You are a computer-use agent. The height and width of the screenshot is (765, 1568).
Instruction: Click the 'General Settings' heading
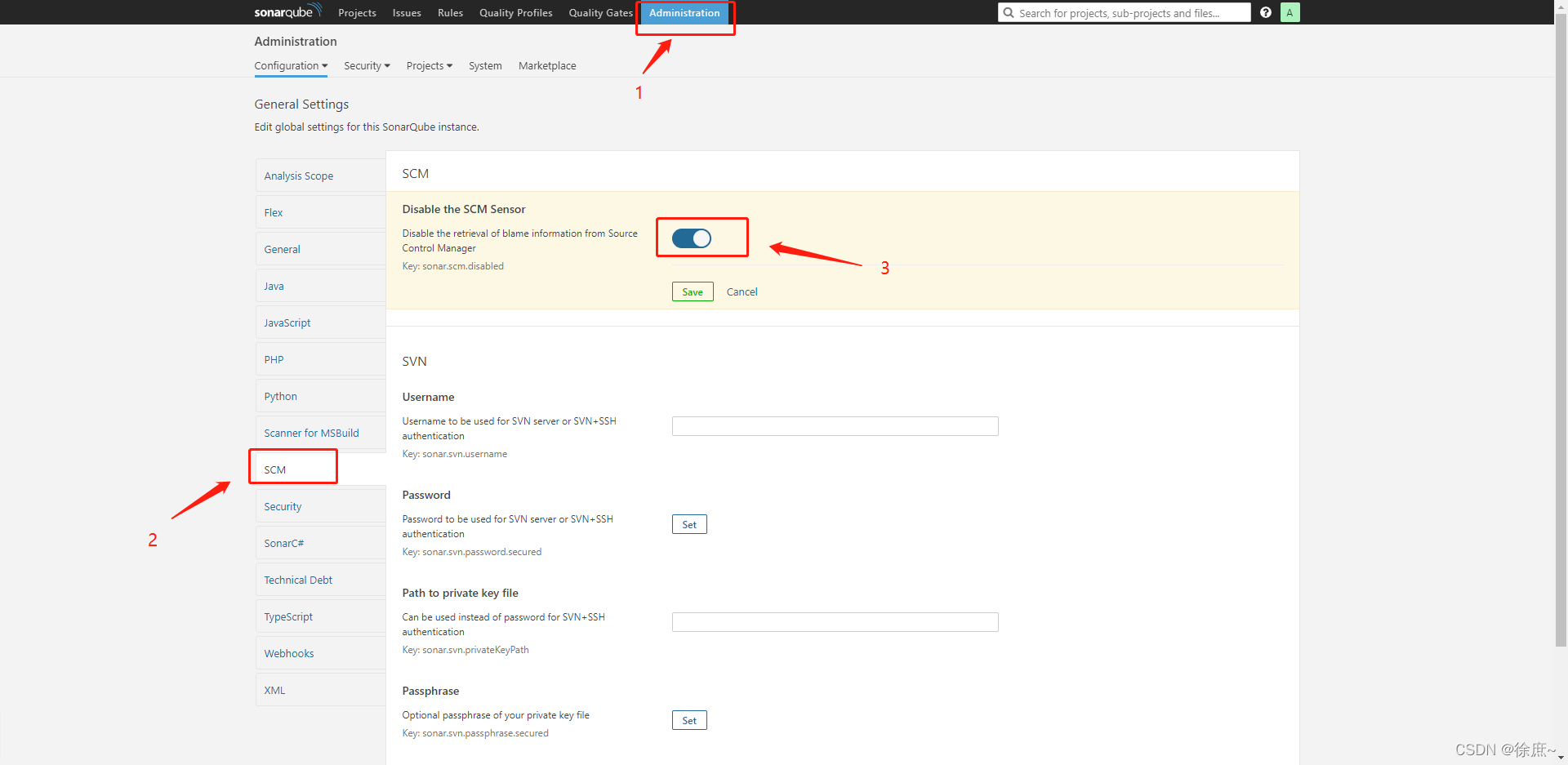pos(301,104)
